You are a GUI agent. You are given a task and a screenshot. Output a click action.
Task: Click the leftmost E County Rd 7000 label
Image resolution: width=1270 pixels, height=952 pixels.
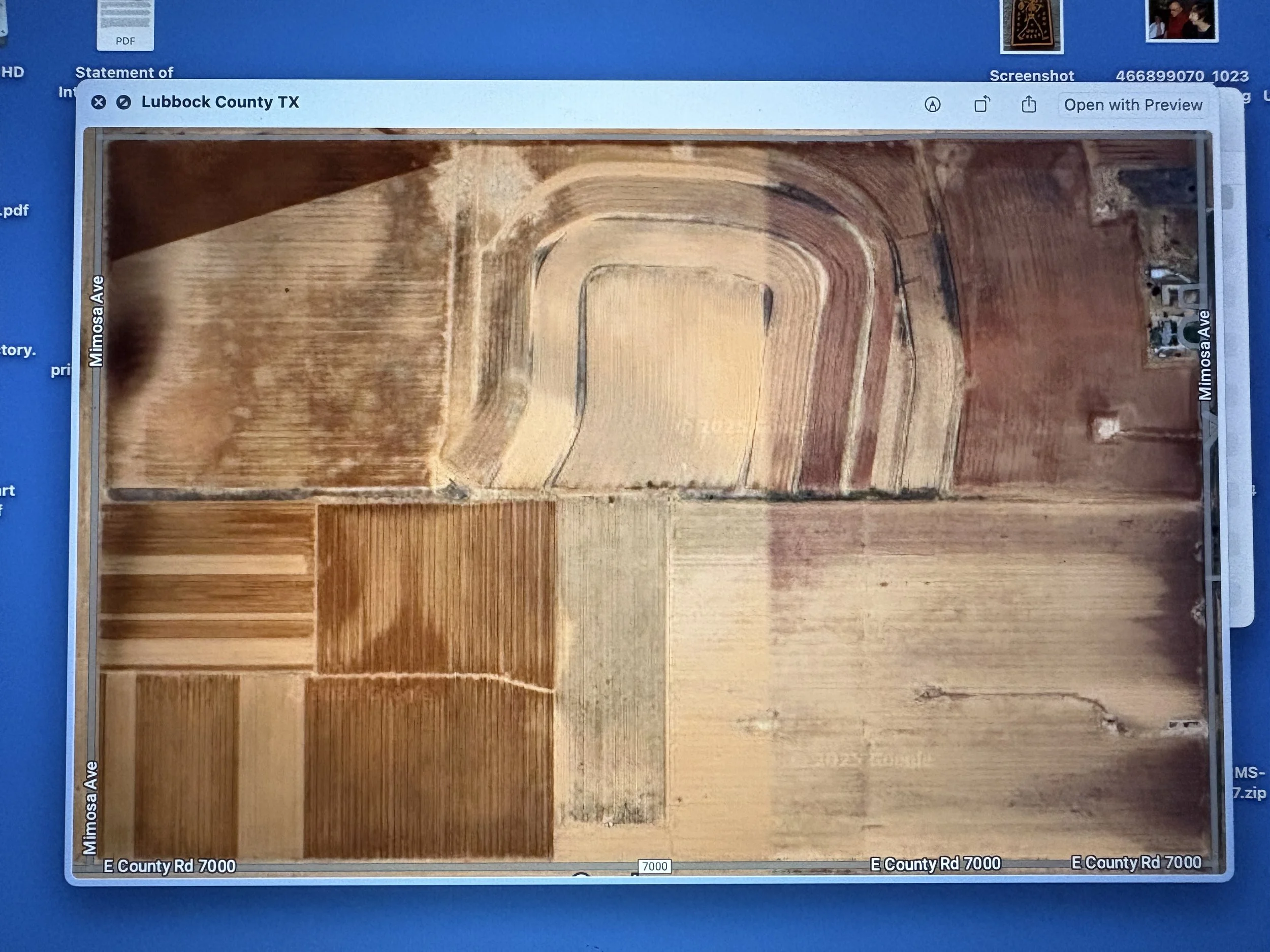pyautogui.click(x=169, y=866)
